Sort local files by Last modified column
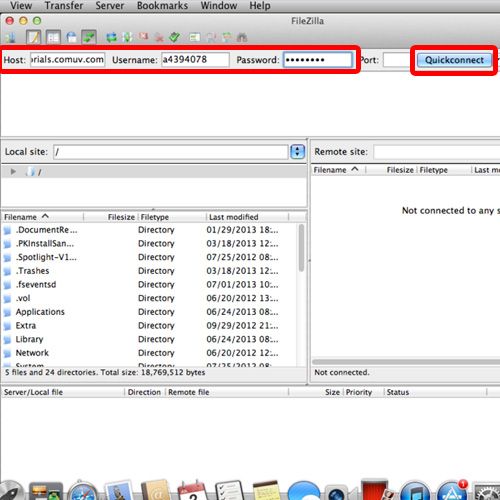Screen dimensions: 500x500 [x=248, y=217]
